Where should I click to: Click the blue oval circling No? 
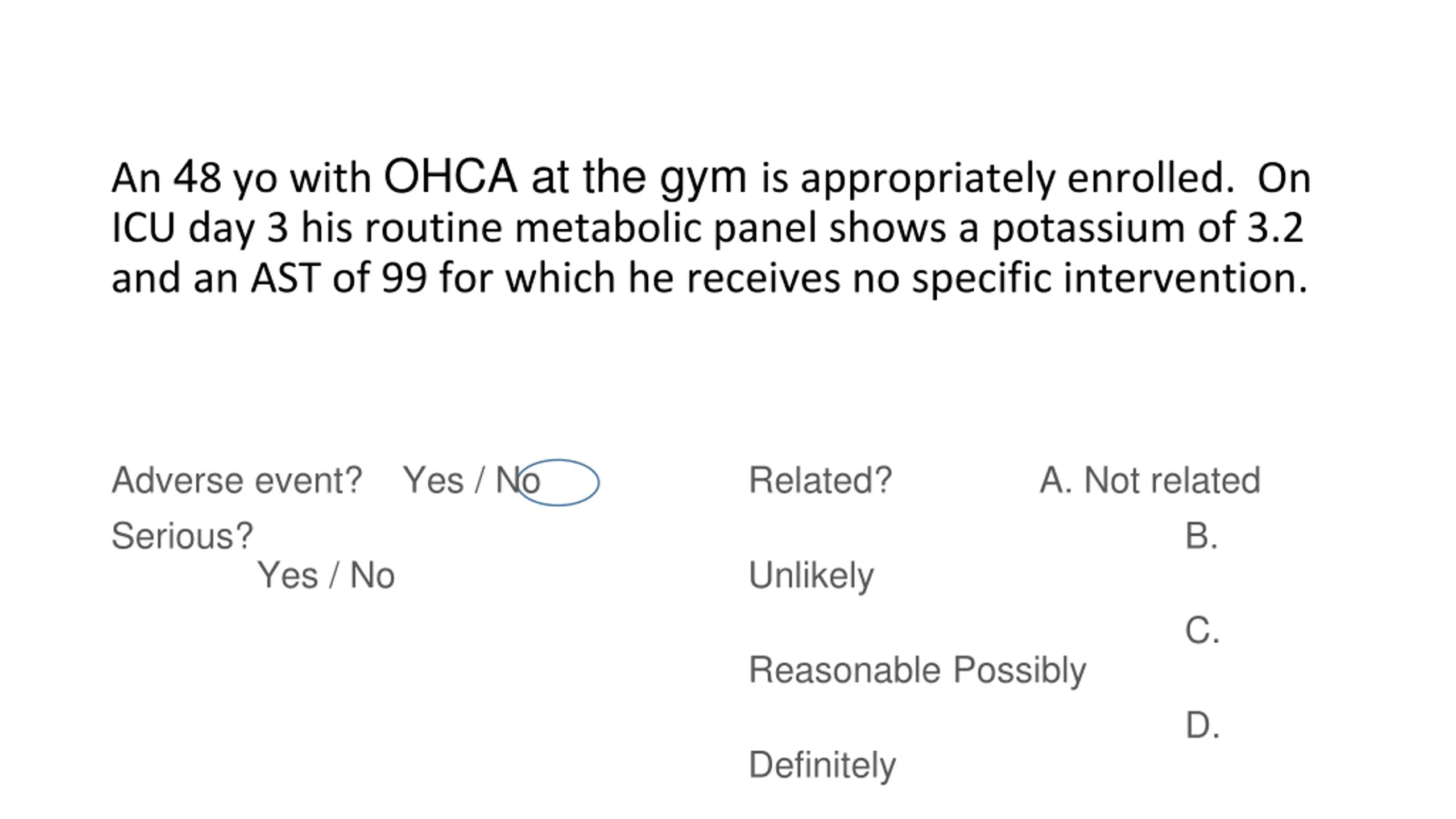(x=558, y=482)
